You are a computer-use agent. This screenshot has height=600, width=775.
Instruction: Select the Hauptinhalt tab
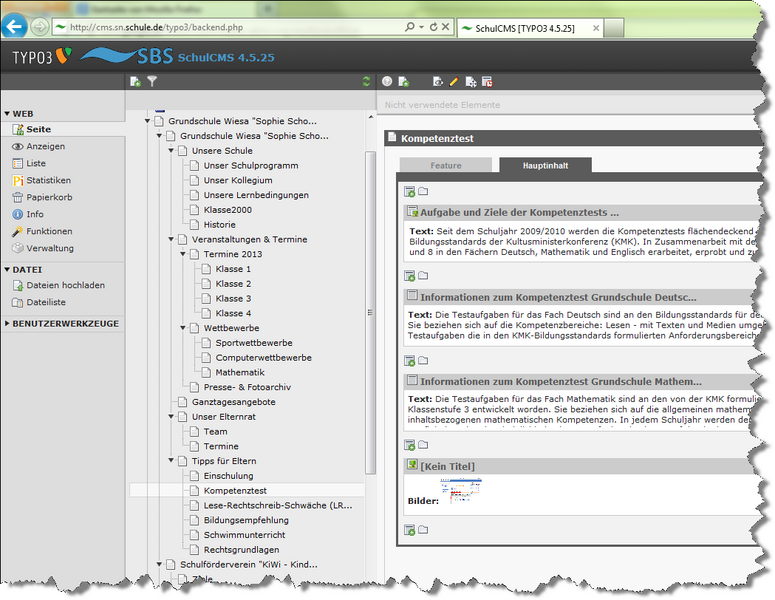pos(545,165)
